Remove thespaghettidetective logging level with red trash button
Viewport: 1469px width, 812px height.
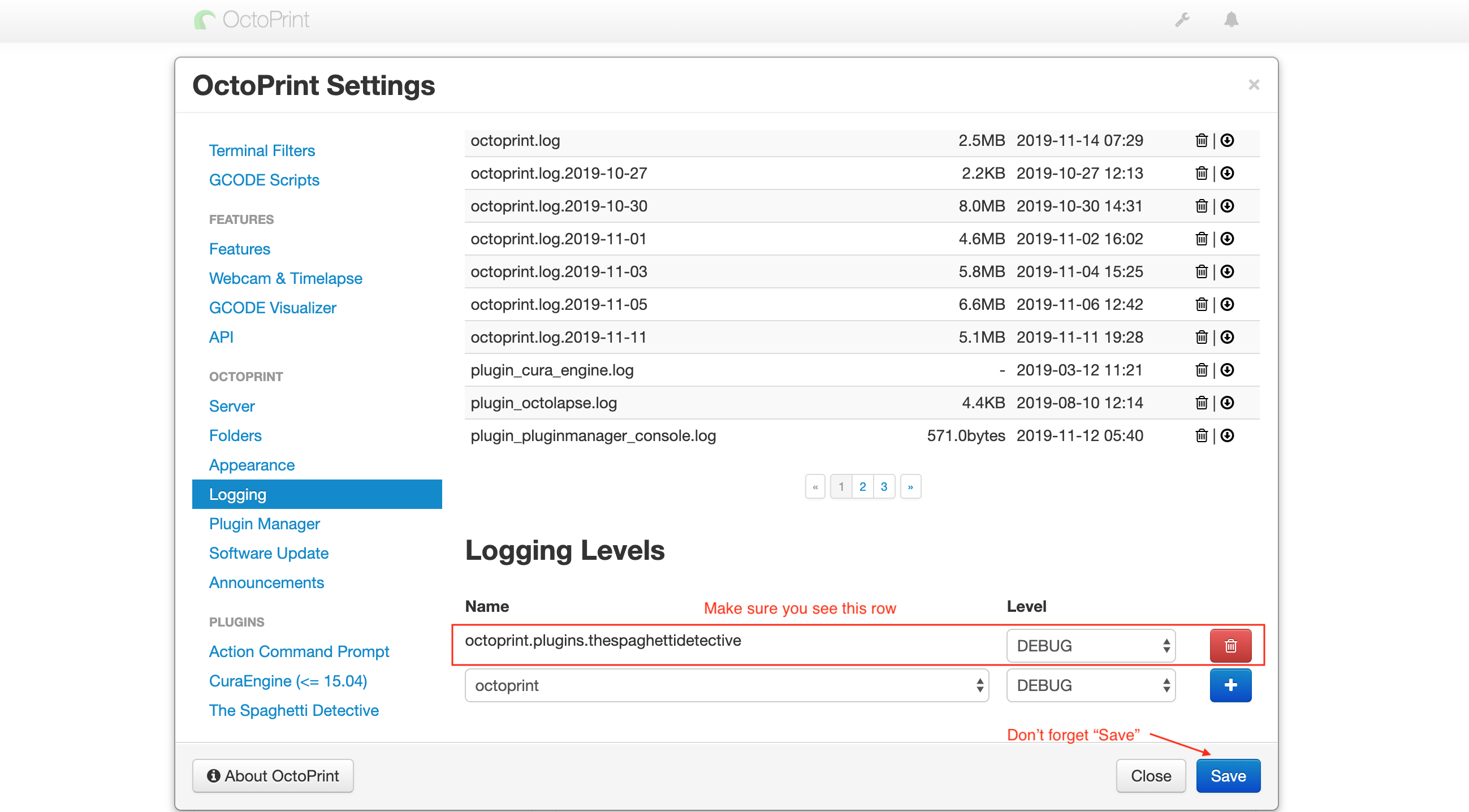click(x=1230, y=646)
